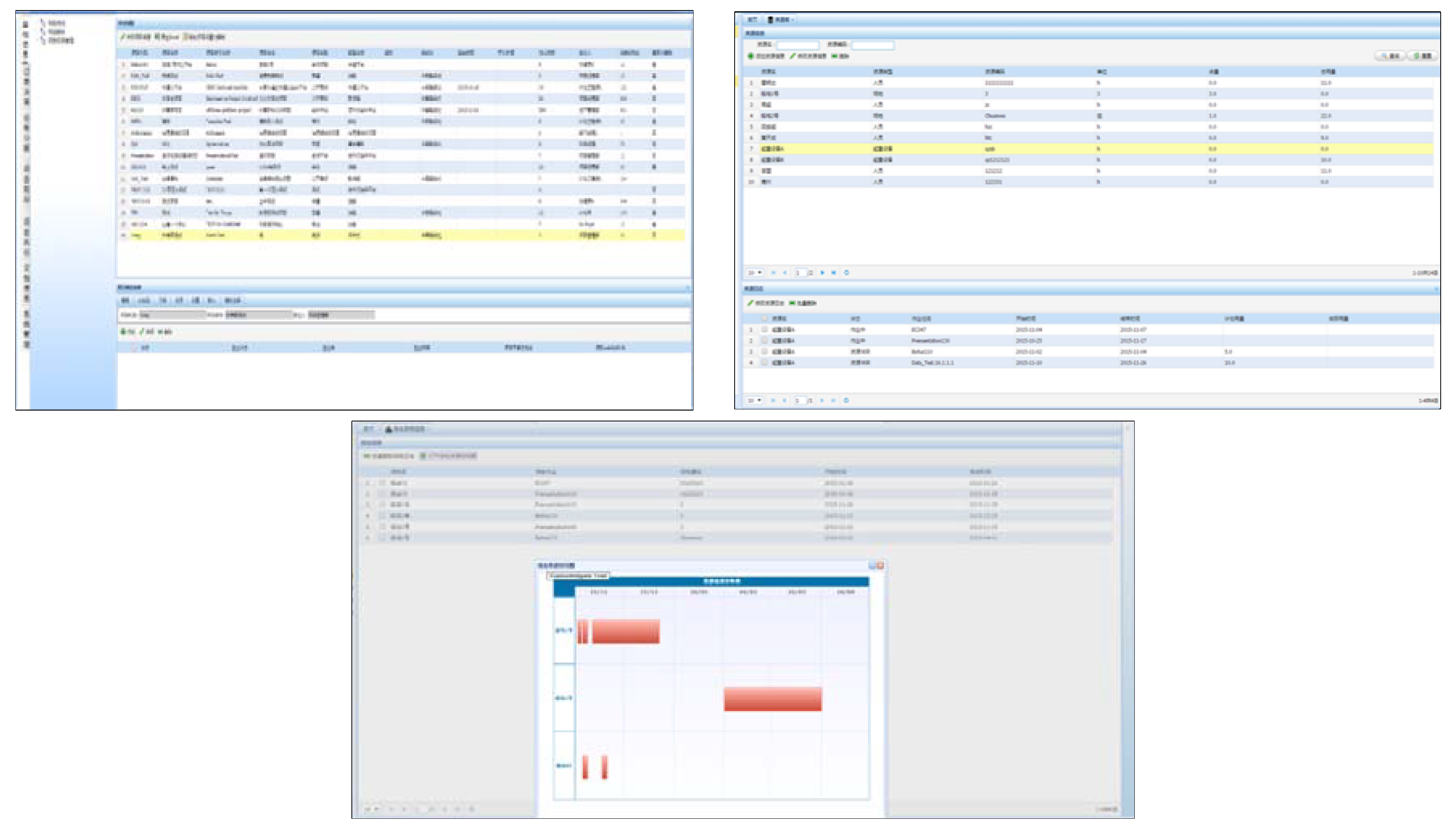
Task: Click batch delete icon in resource log toolbar
Action: [793, 303]
